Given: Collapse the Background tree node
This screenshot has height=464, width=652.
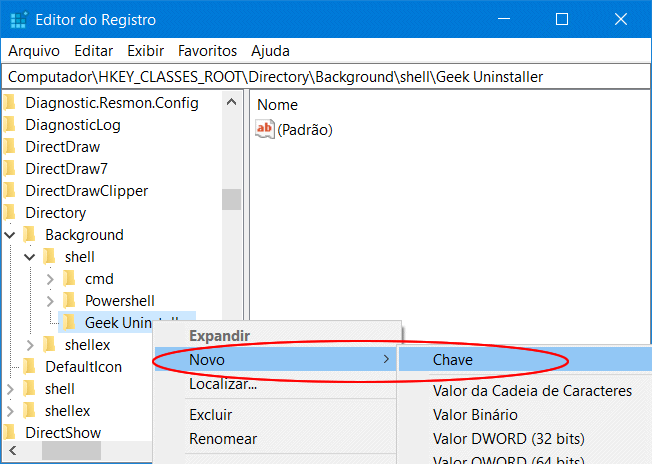Looking at the screenshot, I should [x=10, y=235].
